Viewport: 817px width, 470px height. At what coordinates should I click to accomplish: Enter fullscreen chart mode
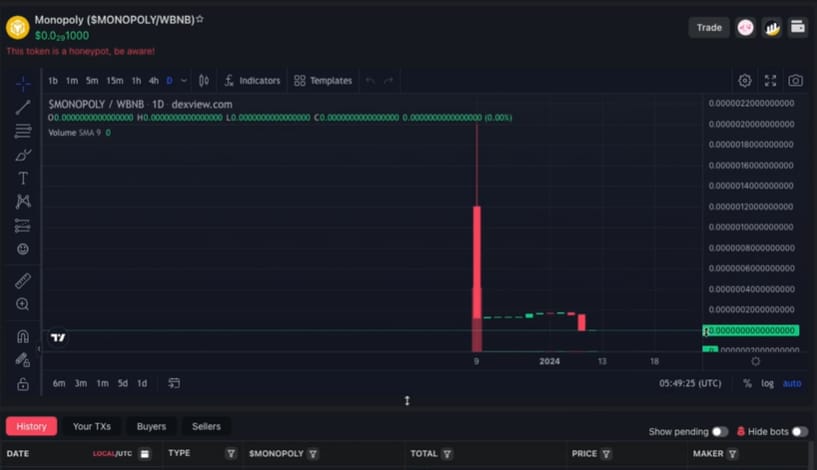coord(770,81)
